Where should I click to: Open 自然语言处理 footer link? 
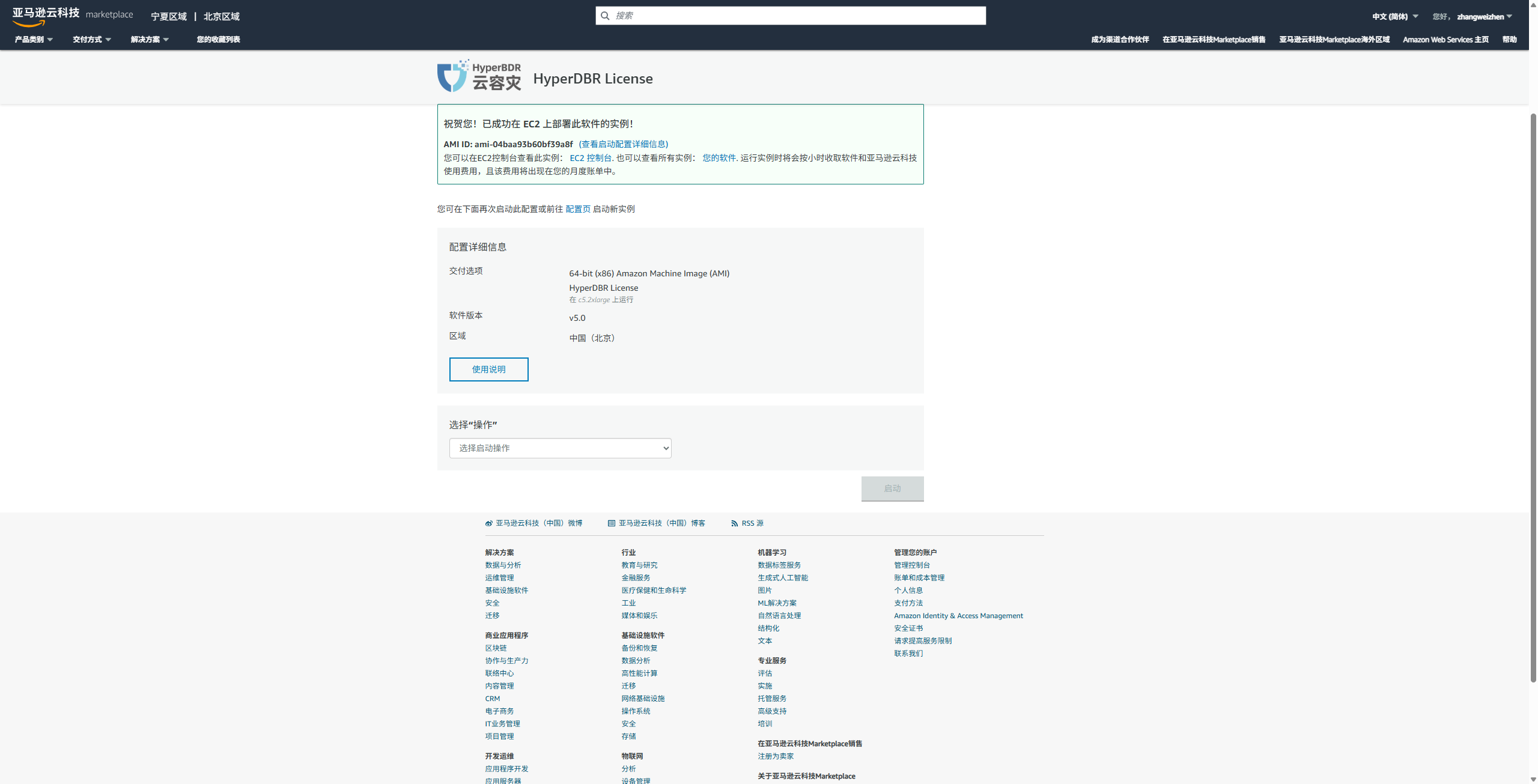coord(779,616)
